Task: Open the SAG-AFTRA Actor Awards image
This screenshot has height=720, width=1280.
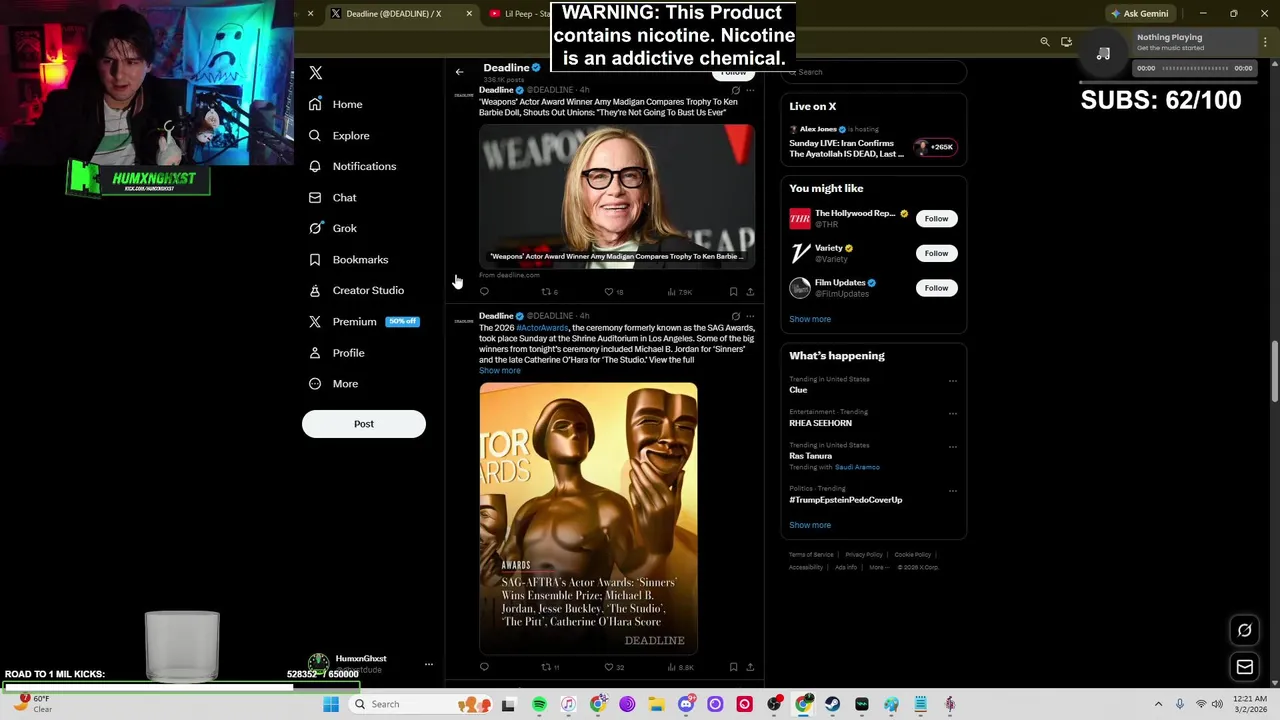Action: [x=588, y=518]
